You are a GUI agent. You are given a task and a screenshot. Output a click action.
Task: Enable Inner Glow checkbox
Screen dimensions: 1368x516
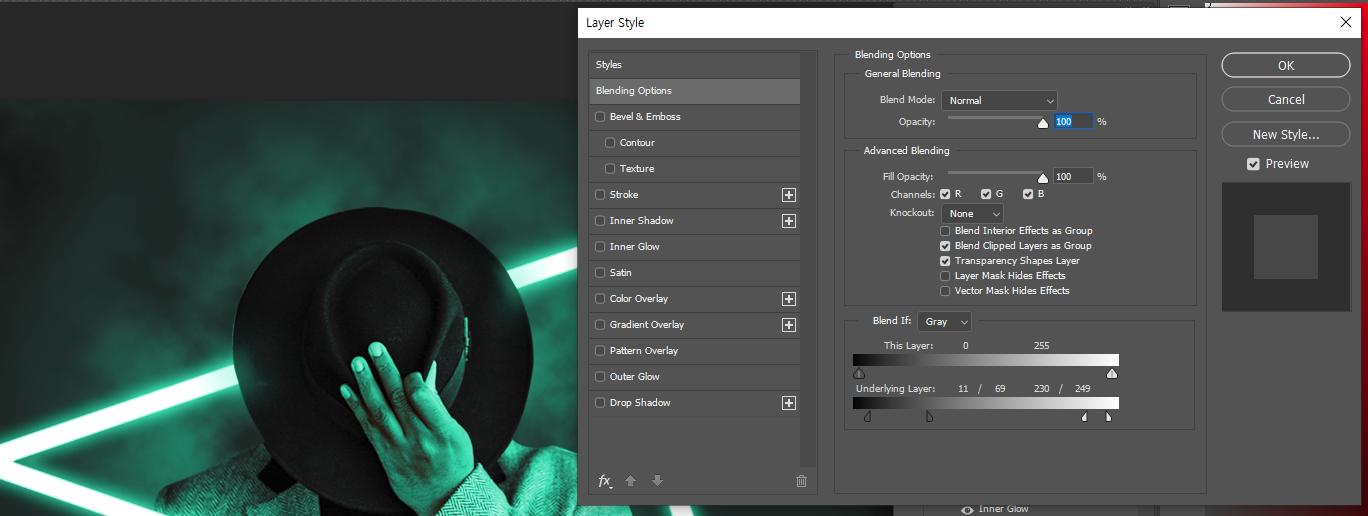pos(600,247)
